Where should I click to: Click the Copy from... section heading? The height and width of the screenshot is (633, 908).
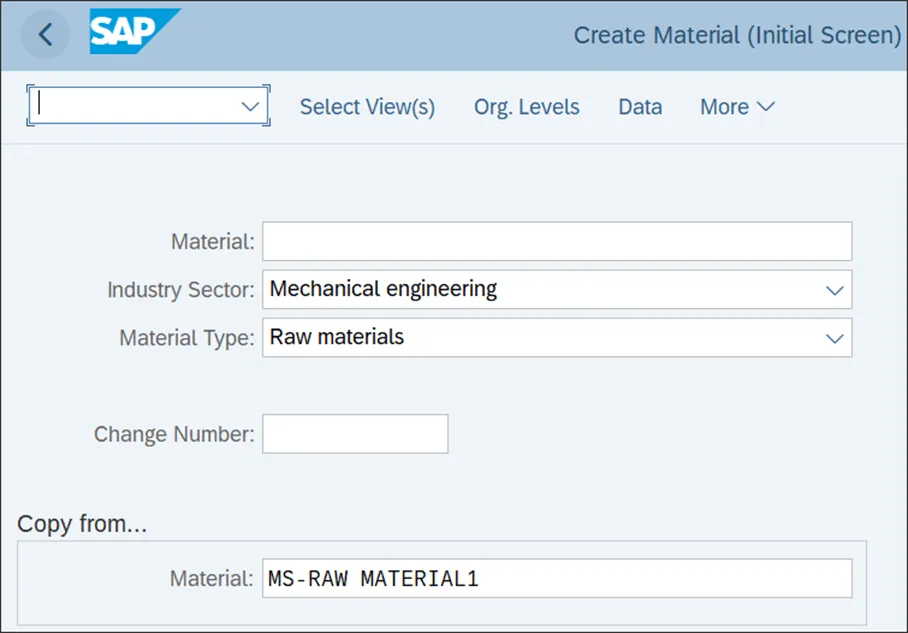tap(82, 523)
